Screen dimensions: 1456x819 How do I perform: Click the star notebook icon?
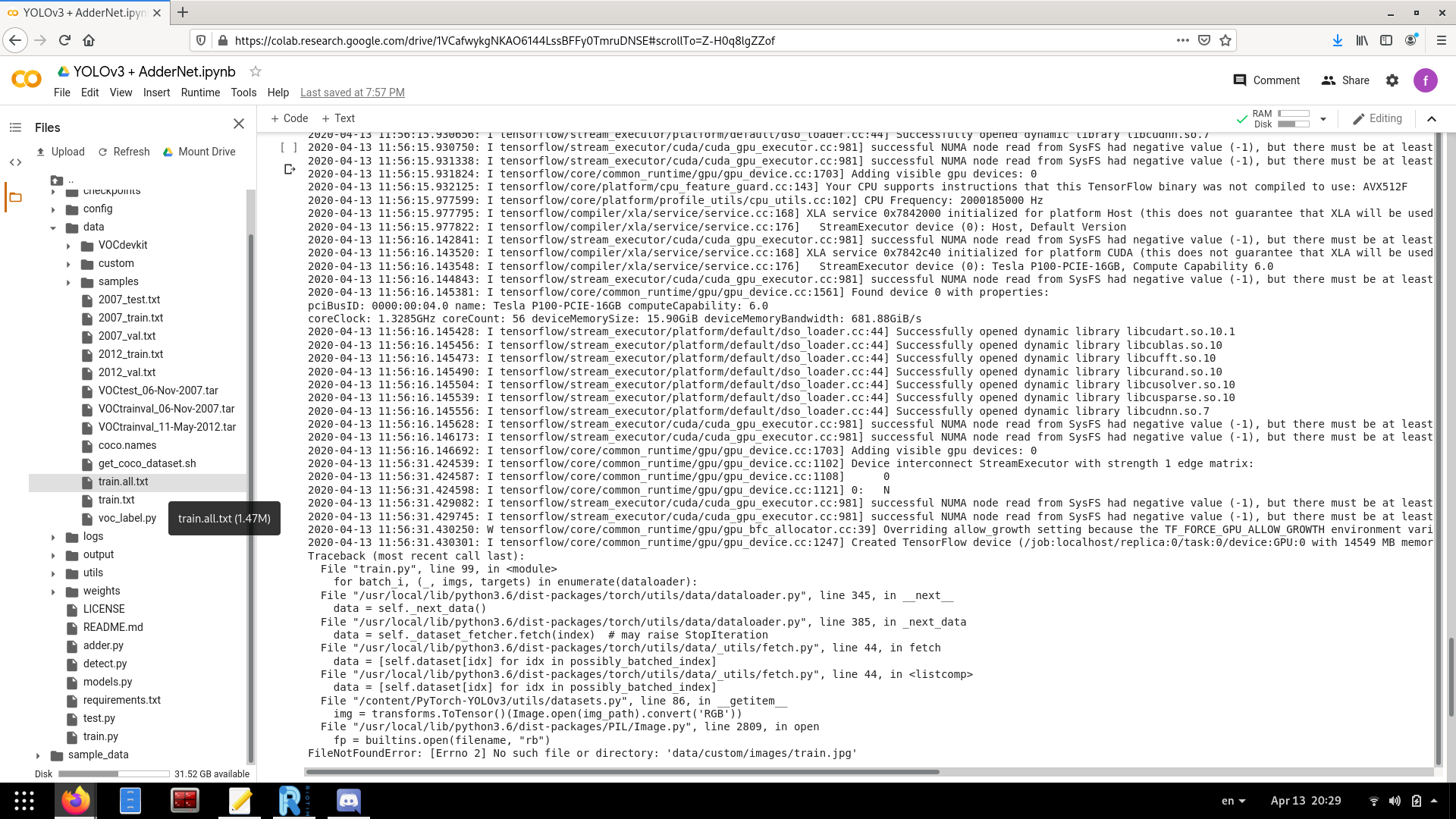point(256,71)
